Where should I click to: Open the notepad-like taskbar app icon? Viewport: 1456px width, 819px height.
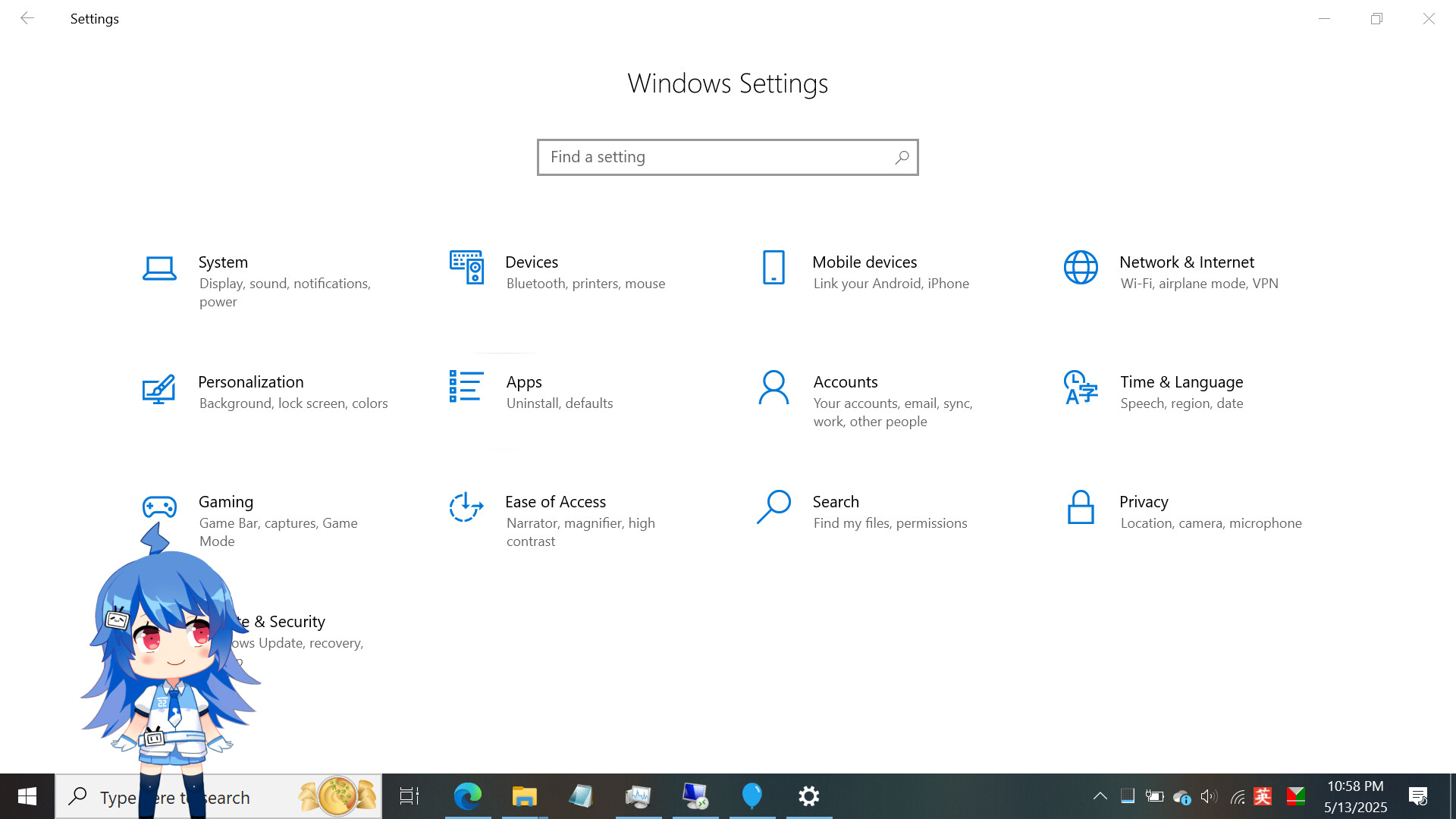coord(581,796)
